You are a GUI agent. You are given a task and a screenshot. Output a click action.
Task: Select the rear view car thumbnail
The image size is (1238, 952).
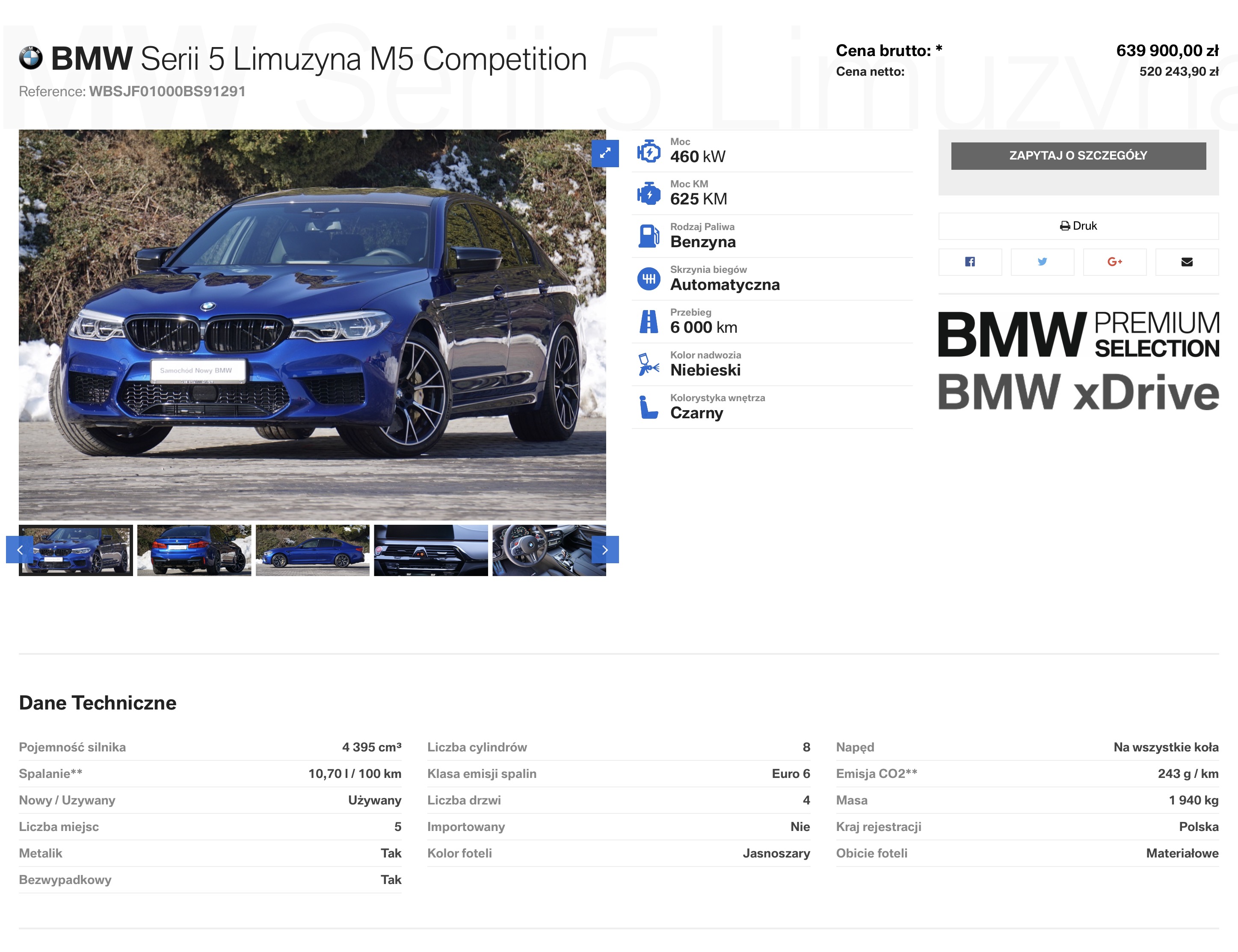tap(194, 550)
